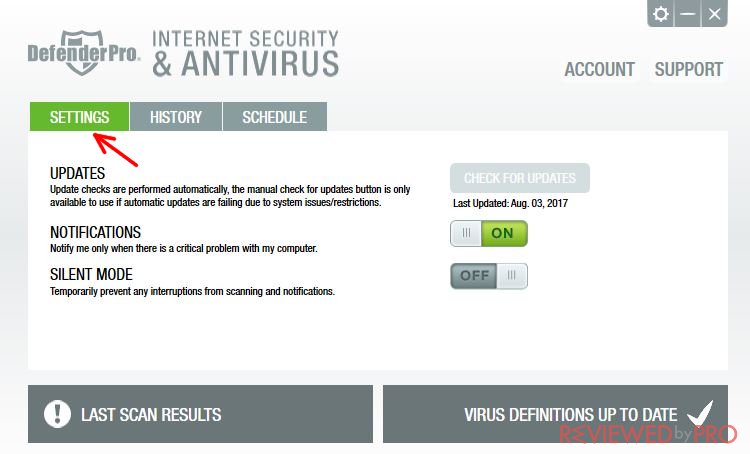This screenshot has height=454, width=750.
Task: Select the Settings tab
Action: tap(79, 116)
